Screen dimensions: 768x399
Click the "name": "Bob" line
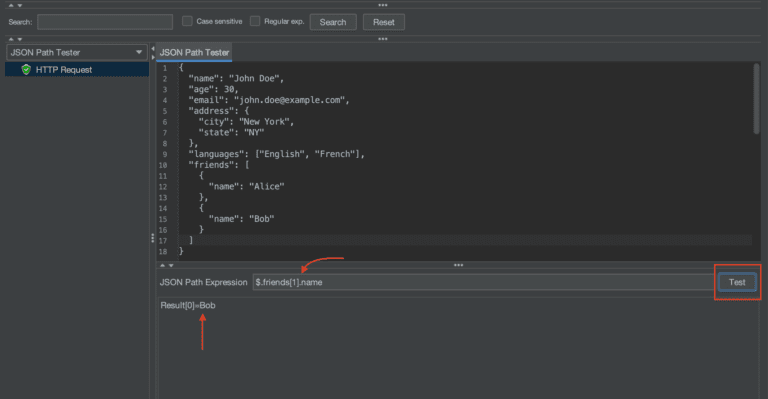coord(241,218)
